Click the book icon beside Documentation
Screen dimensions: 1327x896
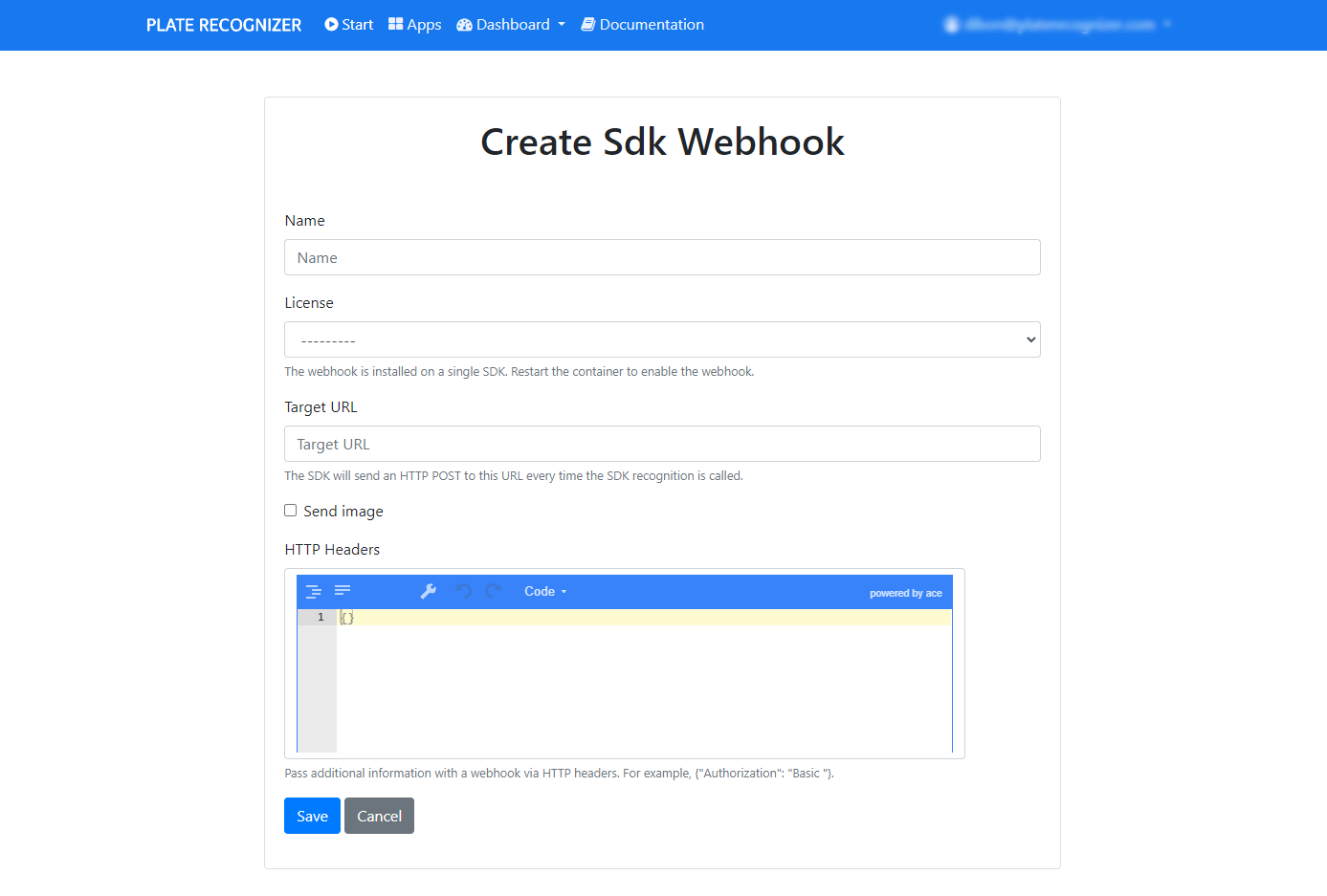coord(587,25)
